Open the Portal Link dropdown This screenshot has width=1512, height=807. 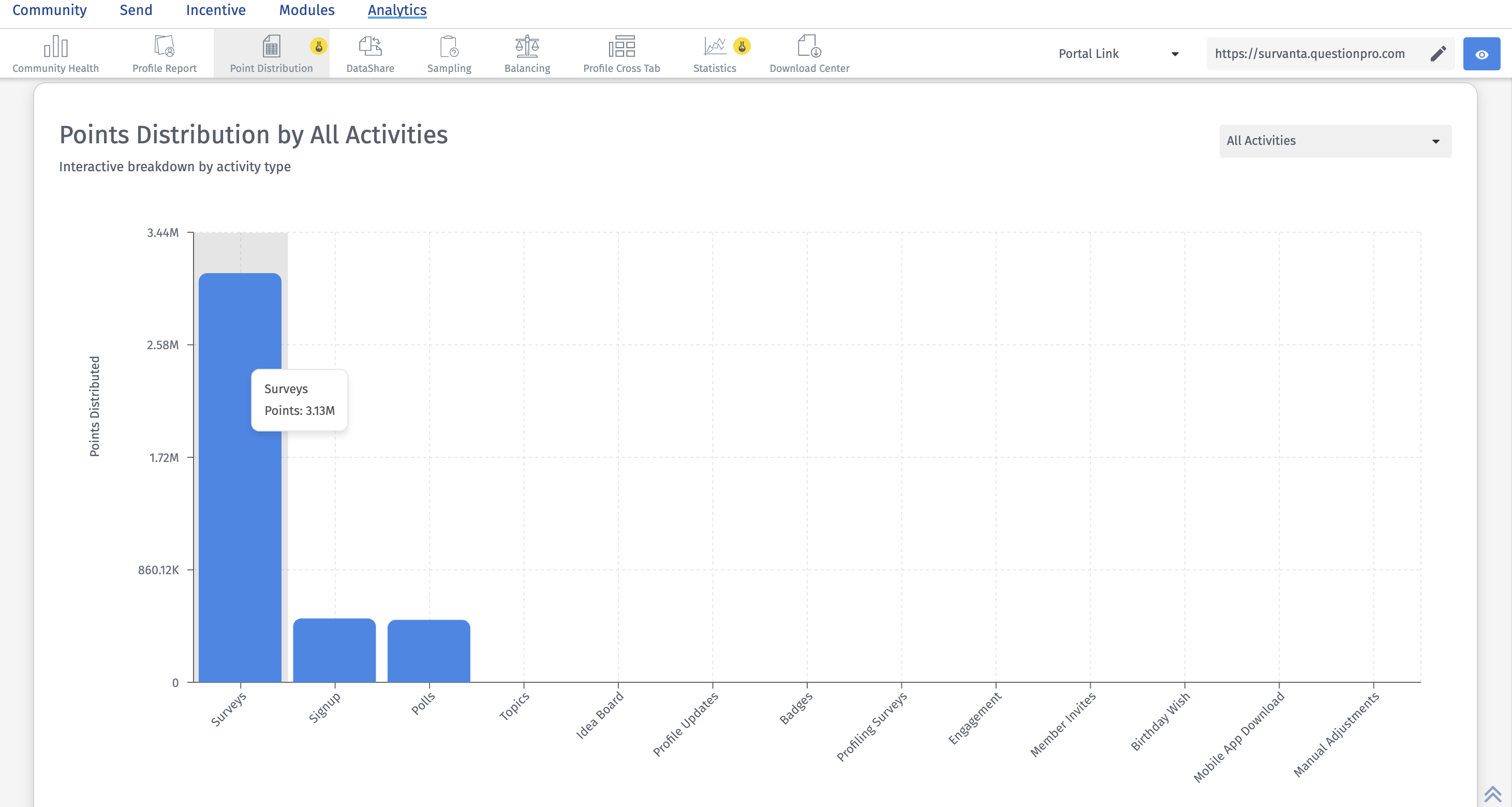point(1118,54)
